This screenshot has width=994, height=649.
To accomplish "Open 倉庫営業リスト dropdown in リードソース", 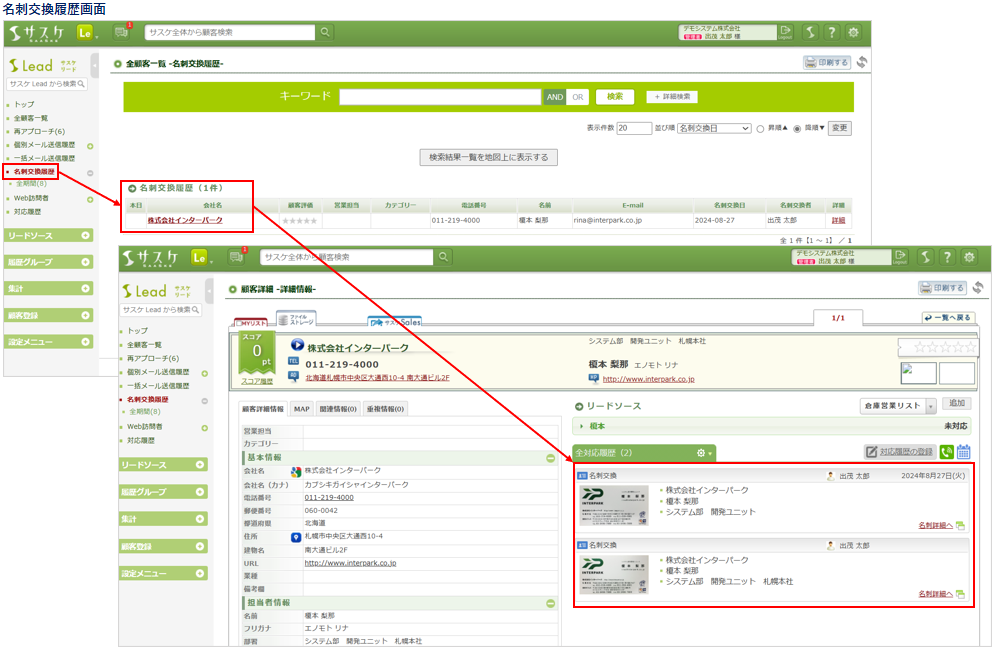I will (x=898, y=406).
